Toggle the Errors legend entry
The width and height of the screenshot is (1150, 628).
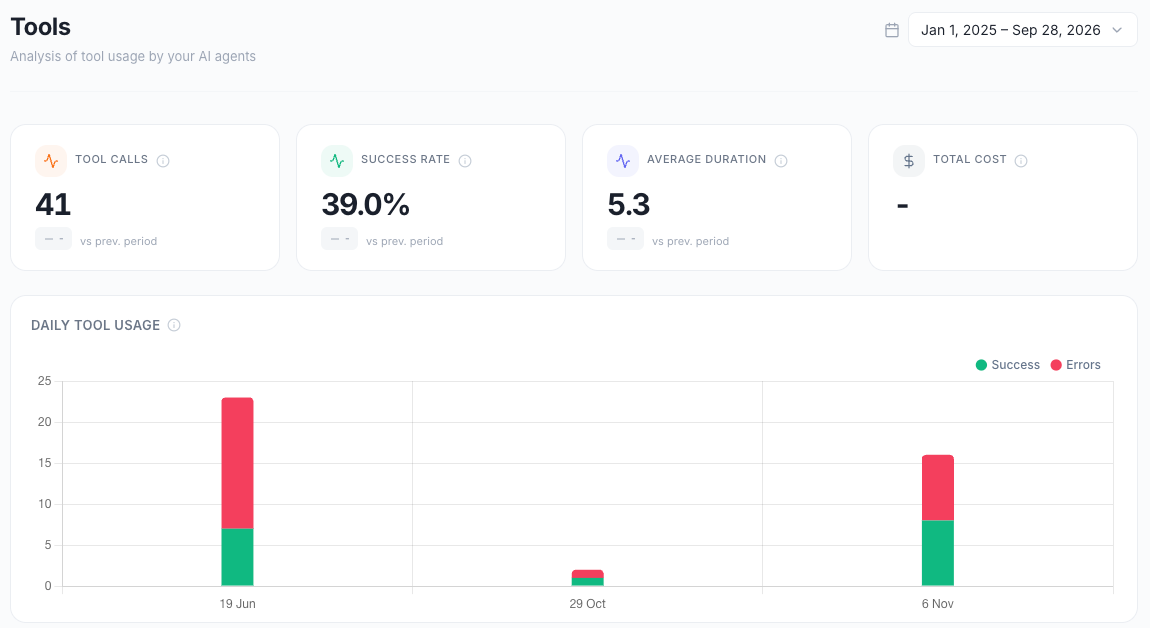tap(1076, 365)
